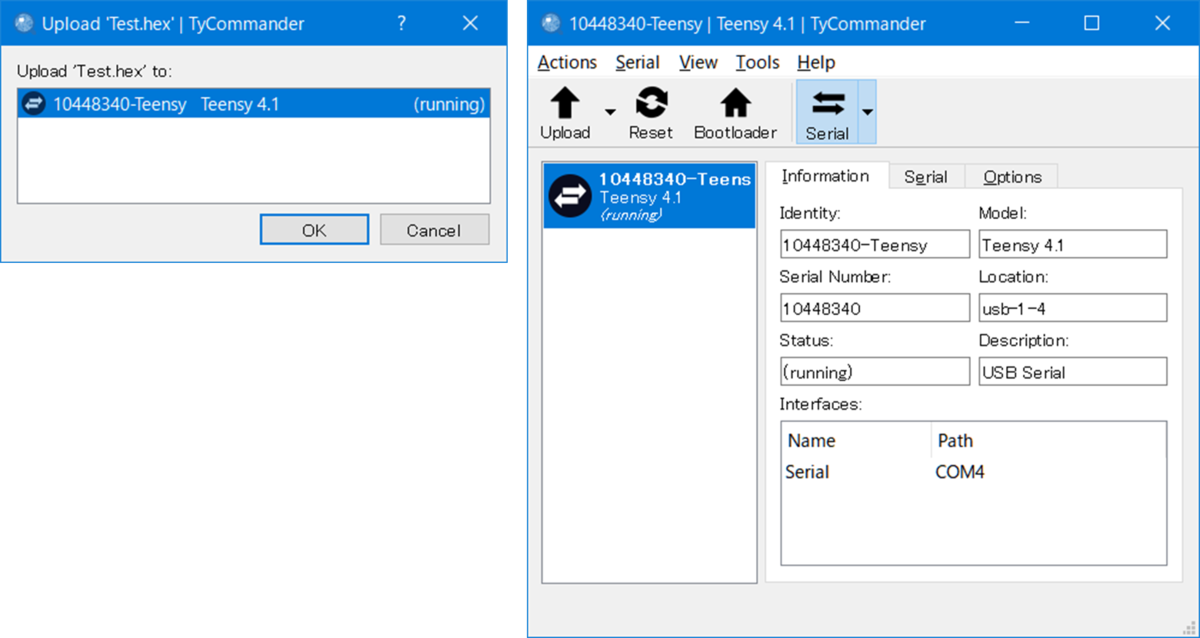Screen dimensions: 1200x638
Task: Open the Help menu
Action: (x=816, y=62)
